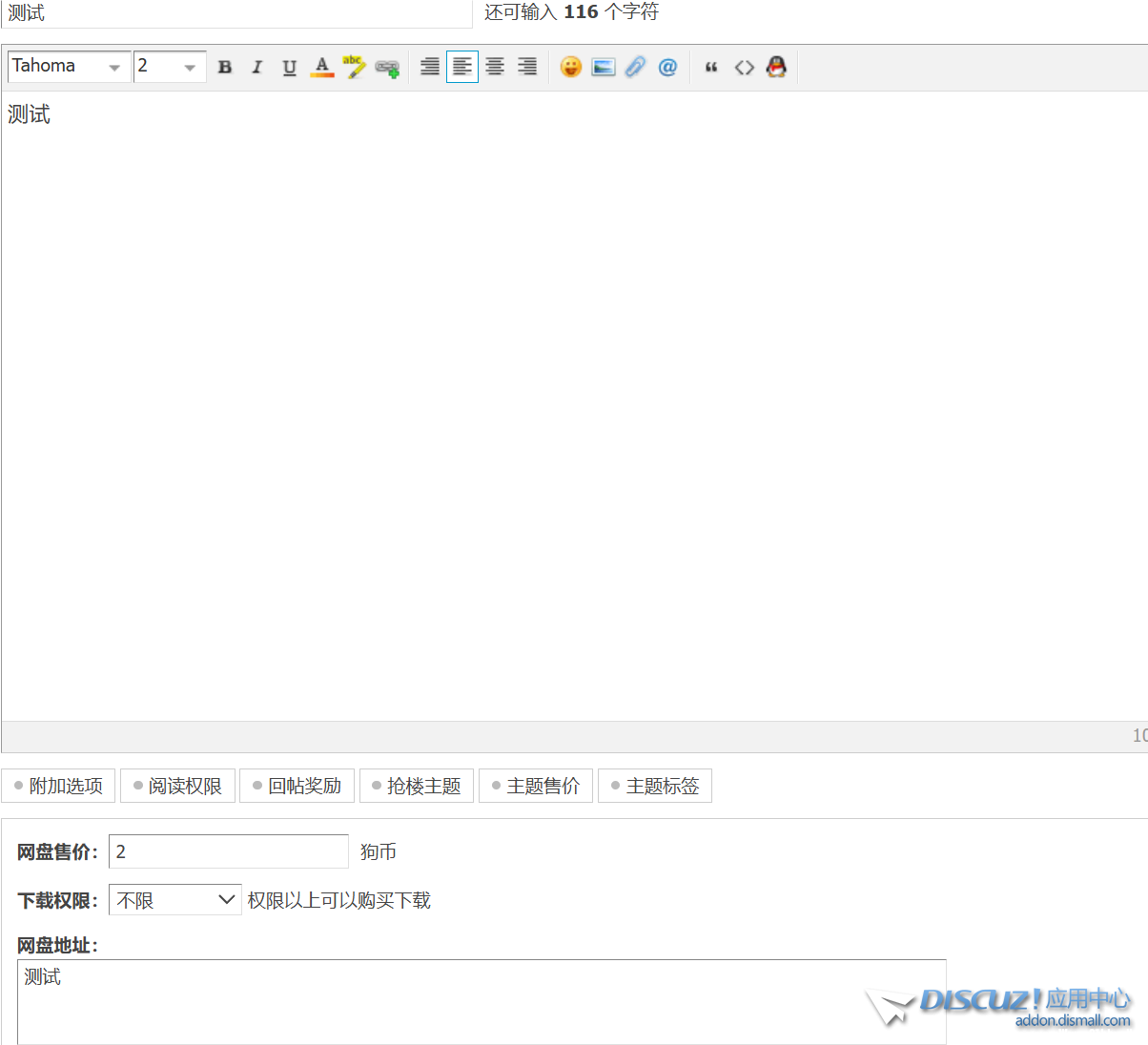Pick font color with A icon
The width and height of the screenshot is (1148, 1045).
[321, 67]
